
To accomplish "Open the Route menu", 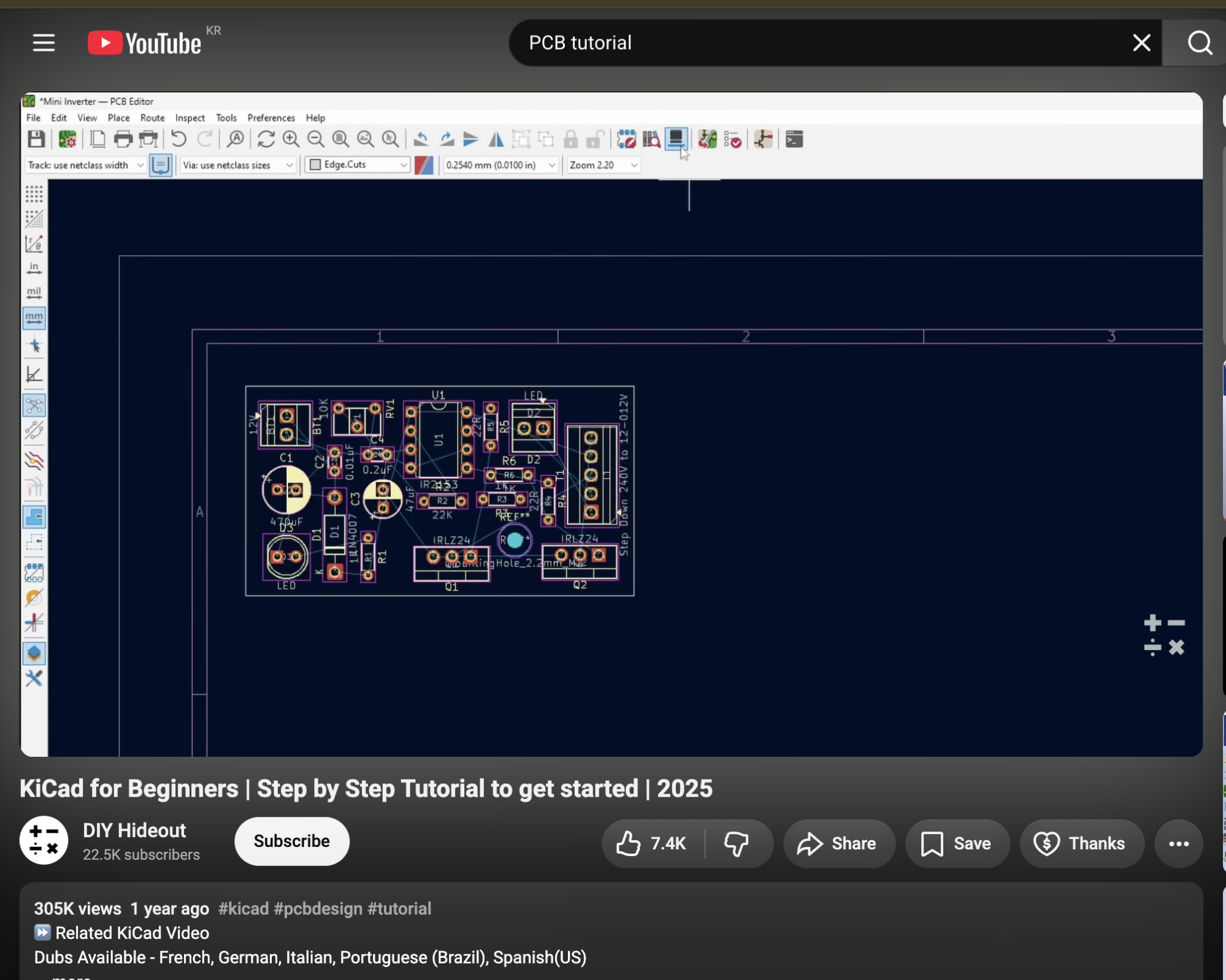I will pyautogui.click(x=152, y=118).
